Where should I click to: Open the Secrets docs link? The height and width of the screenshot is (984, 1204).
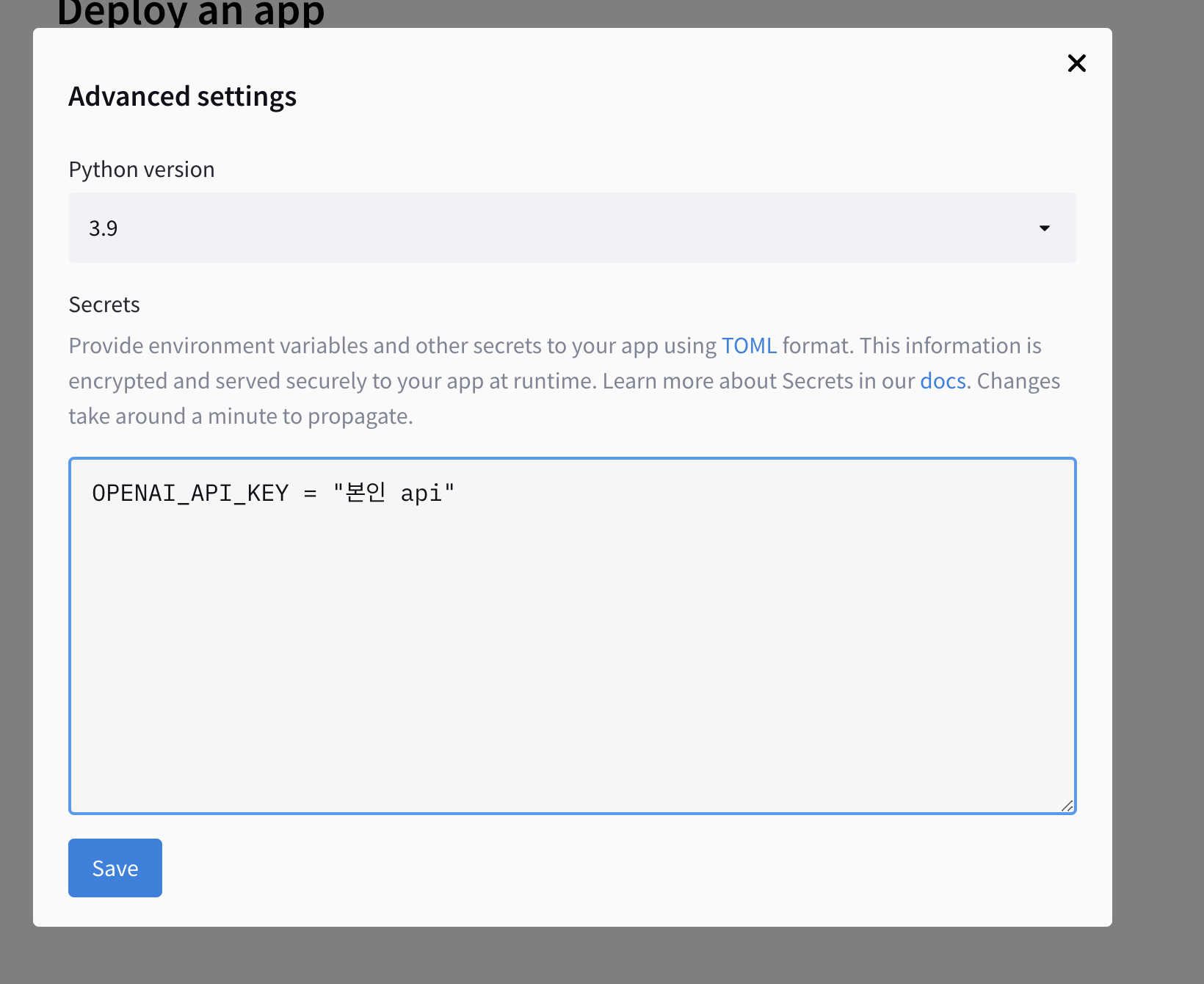click(943, 381)
